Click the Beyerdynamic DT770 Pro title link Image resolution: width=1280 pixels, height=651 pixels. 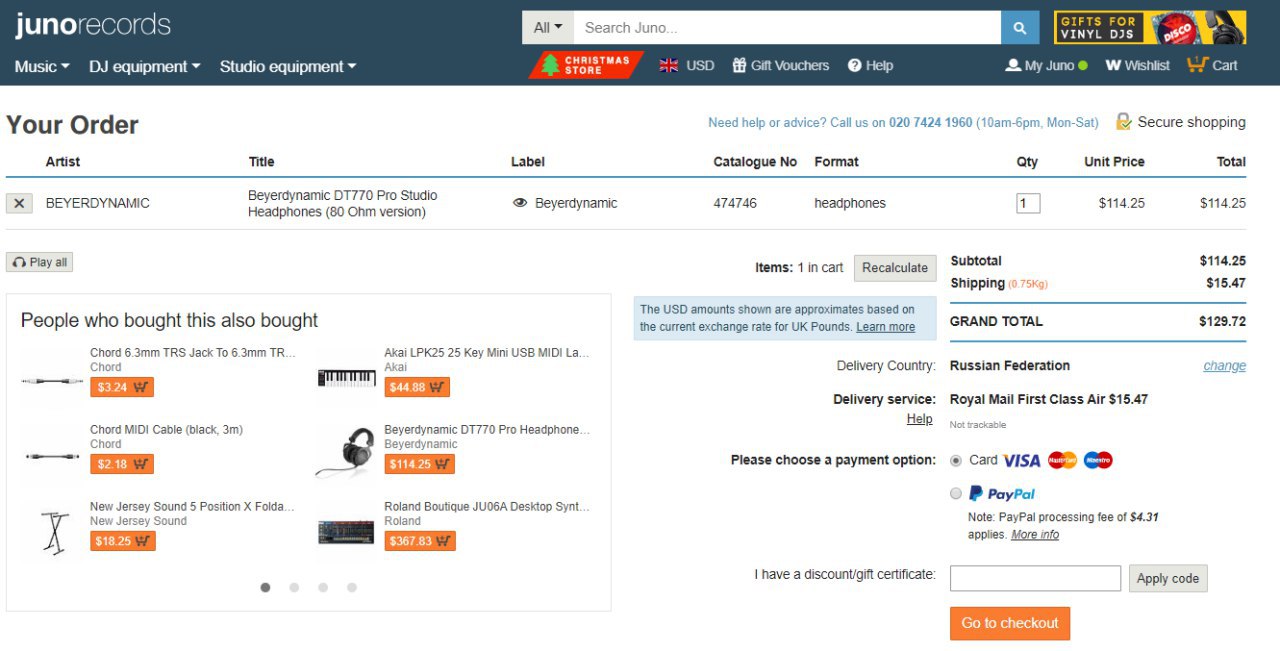(x=343, y=203)
